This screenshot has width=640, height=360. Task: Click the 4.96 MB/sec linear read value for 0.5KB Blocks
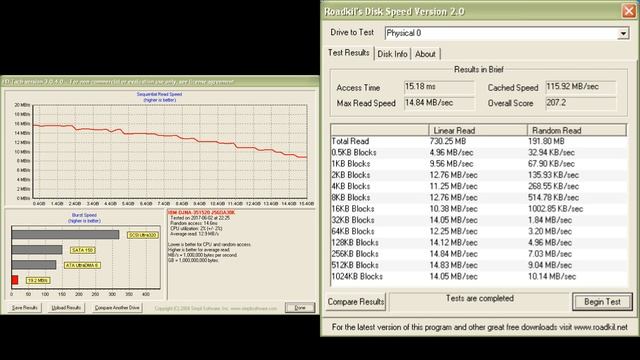pos(451,153)
